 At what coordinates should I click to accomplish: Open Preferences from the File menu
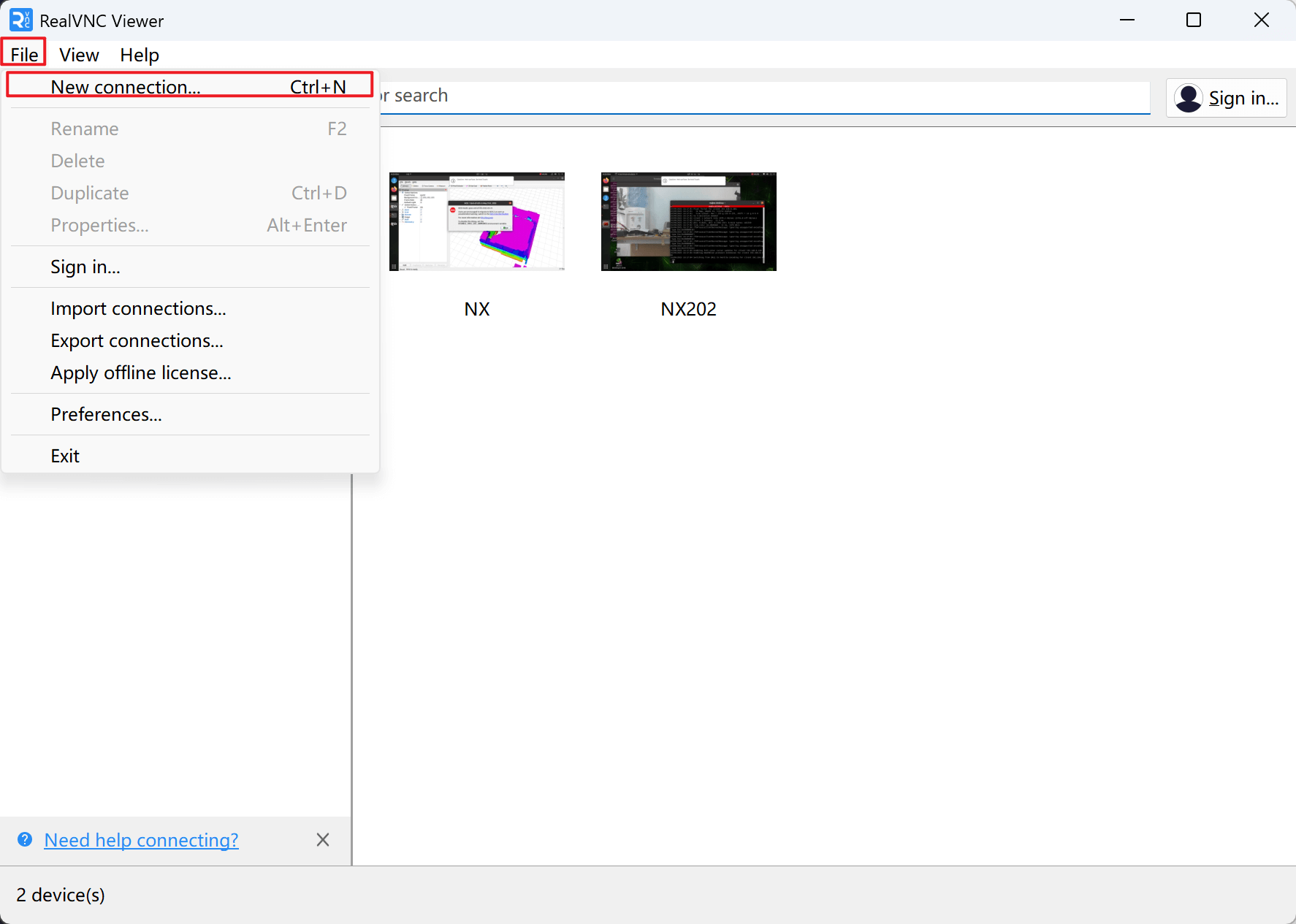tap(106, 415)
